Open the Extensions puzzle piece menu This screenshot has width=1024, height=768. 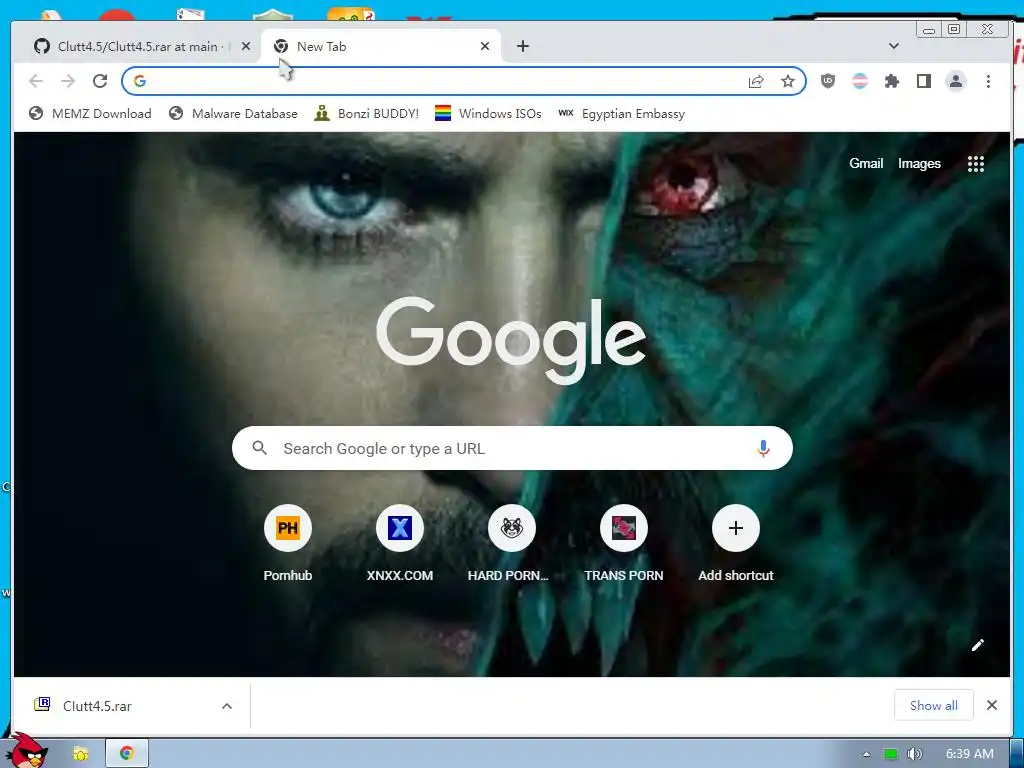click(892, 81)
